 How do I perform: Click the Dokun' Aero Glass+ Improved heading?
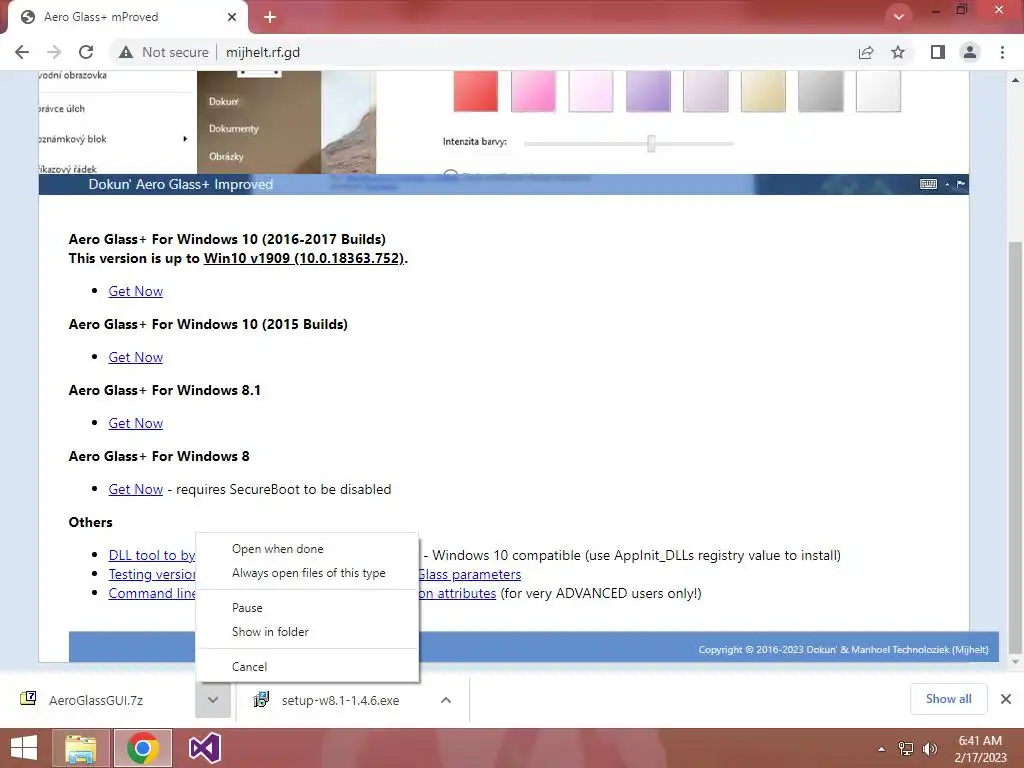coord(181,184)
